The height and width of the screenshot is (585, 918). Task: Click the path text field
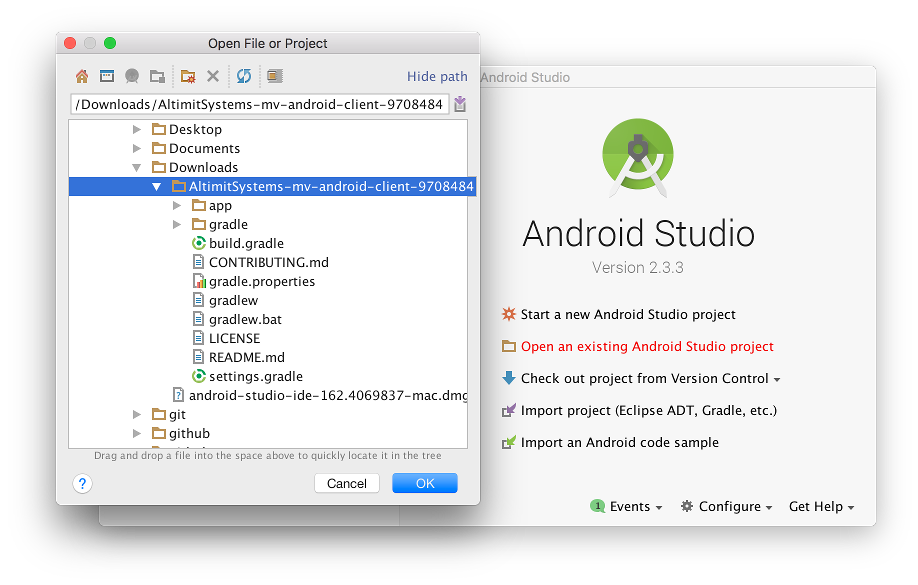pos(259,104)
